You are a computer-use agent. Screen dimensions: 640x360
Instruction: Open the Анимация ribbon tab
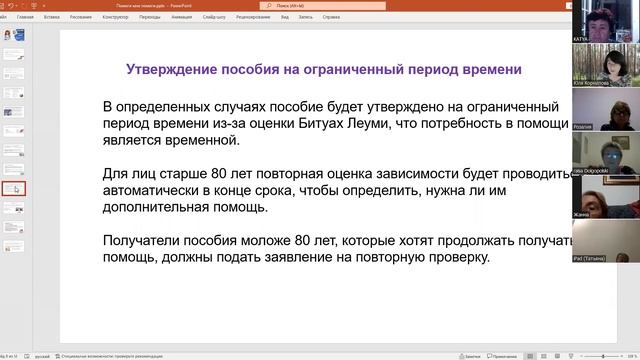182,17
